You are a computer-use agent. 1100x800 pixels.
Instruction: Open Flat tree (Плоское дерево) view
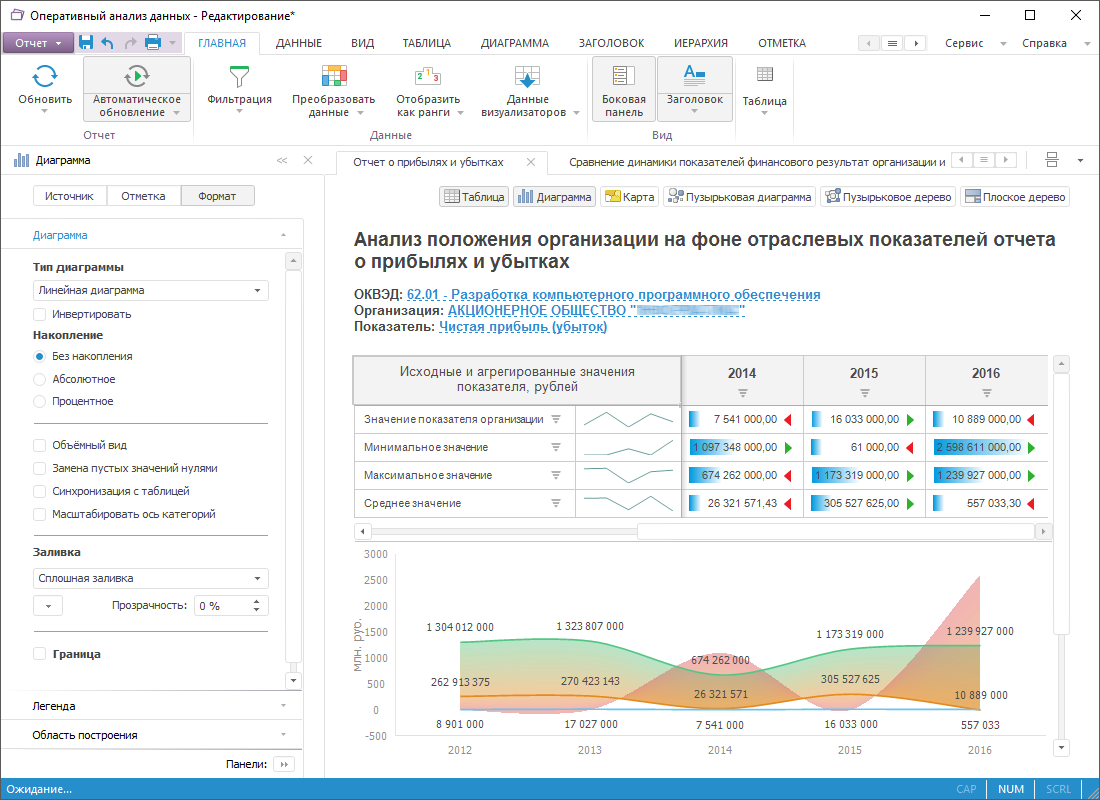tap(1015, 197)
